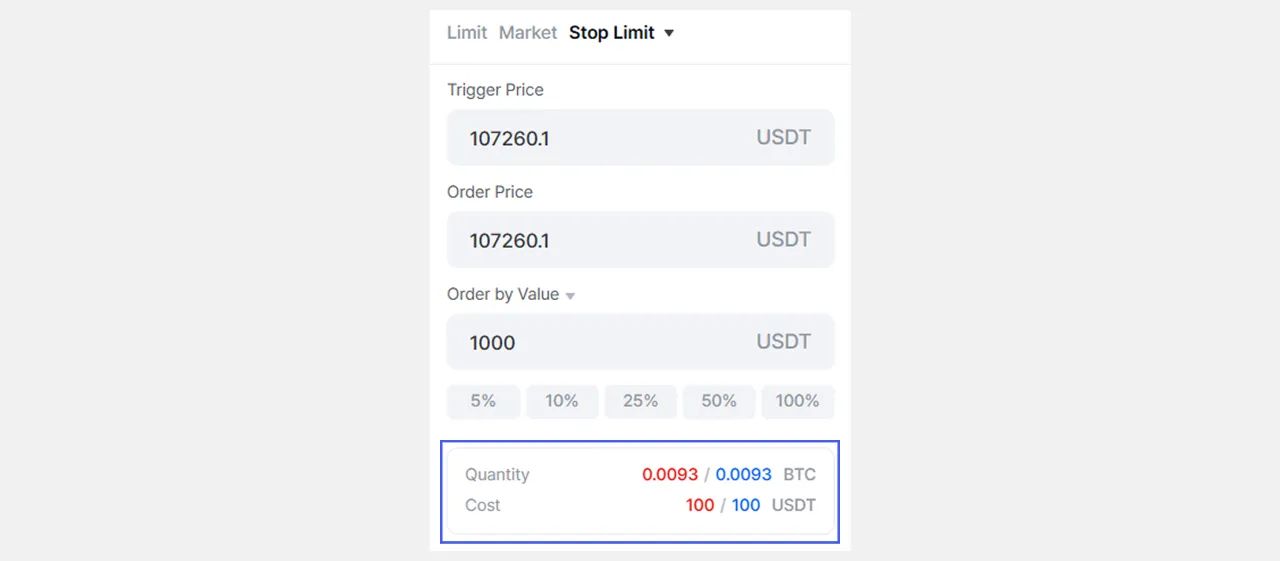Set order size to 100%

coord(797,401)
